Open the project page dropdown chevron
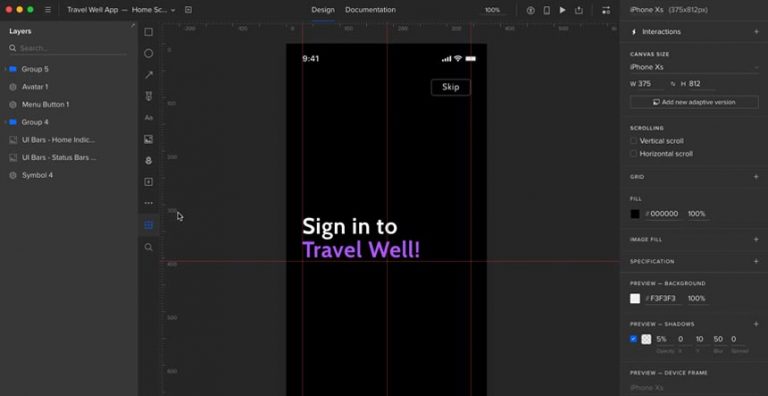Viewport: 768px width, 396px height. [x=173, y=10]
